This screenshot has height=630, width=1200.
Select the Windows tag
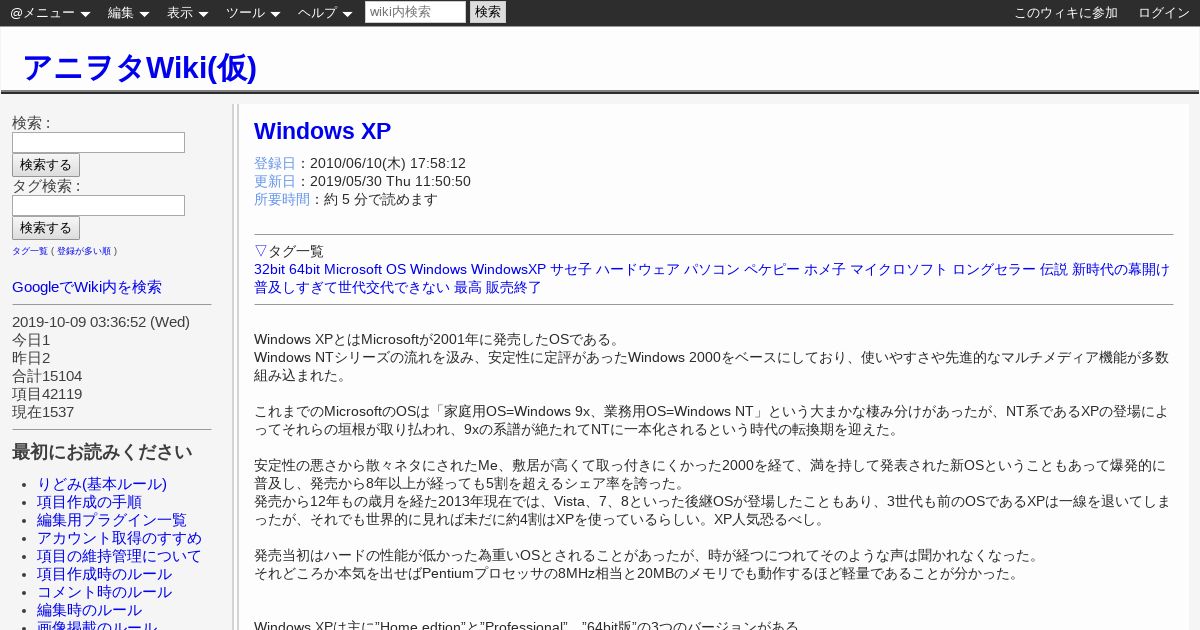tap(438, 269)
